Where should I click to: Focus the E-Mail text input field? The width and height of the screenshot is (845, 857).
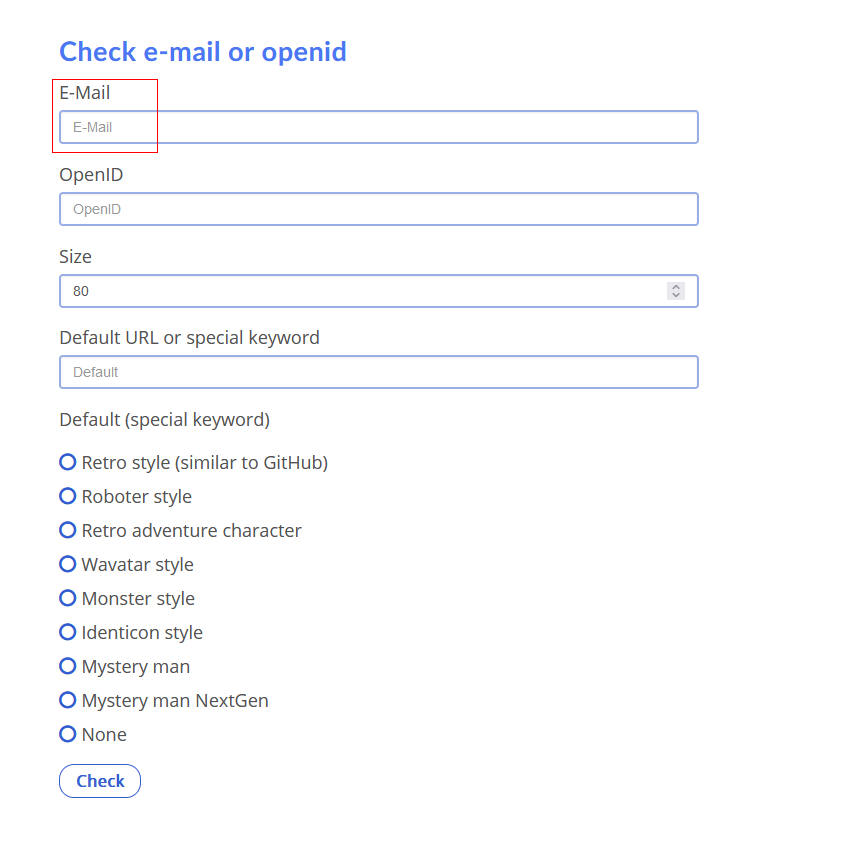click(x=378, y=127)
